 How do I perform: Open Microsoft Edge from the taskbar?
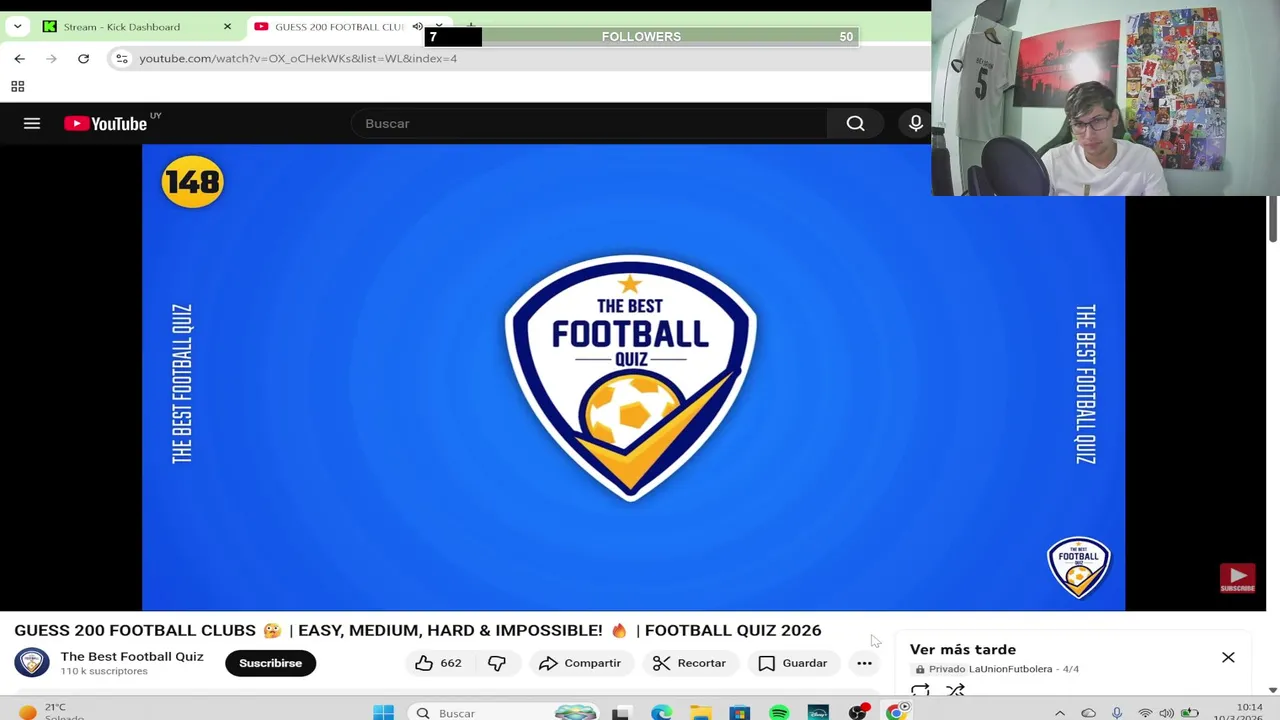(x=662, y=712)
